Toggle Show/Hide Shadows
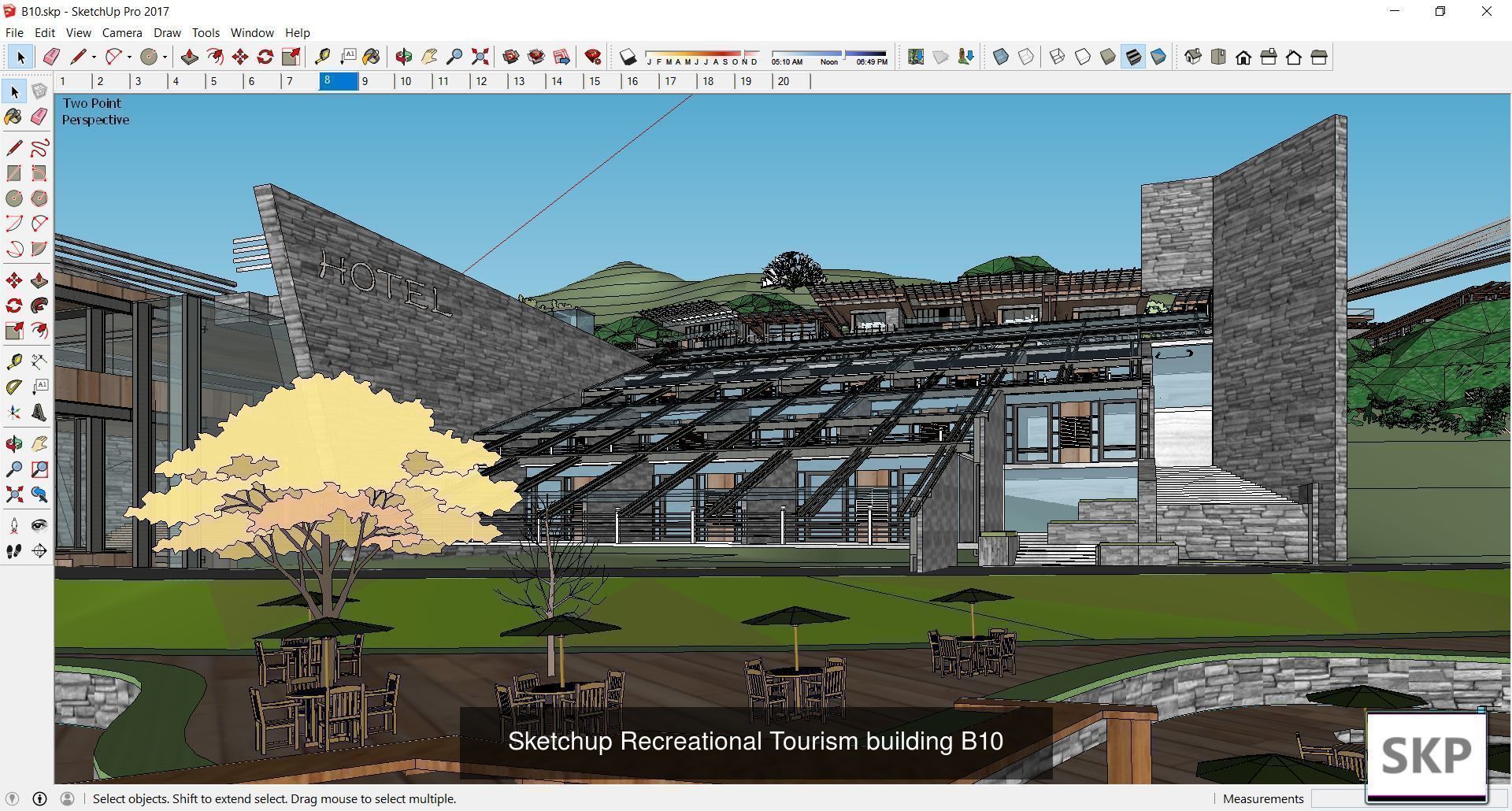The image size is (1512, 811). (x=628, y=57)
